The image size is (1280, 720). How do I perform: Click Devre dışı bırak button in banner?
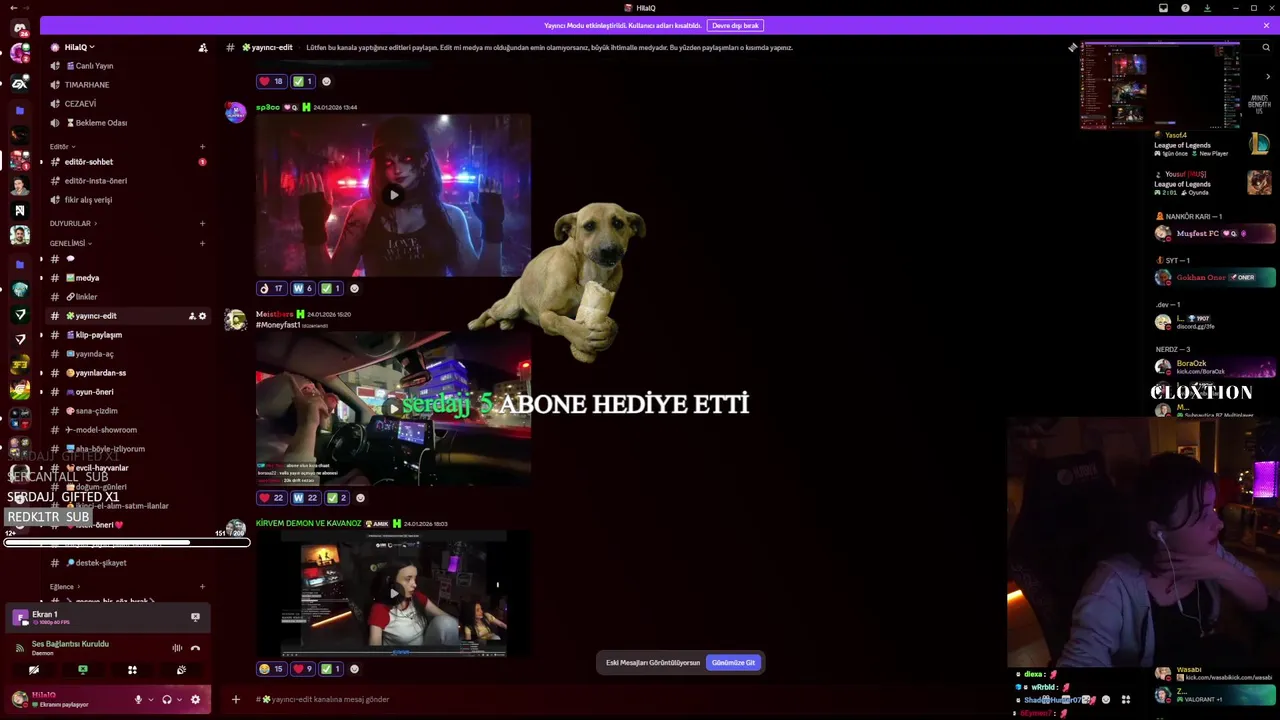point(735,25)
